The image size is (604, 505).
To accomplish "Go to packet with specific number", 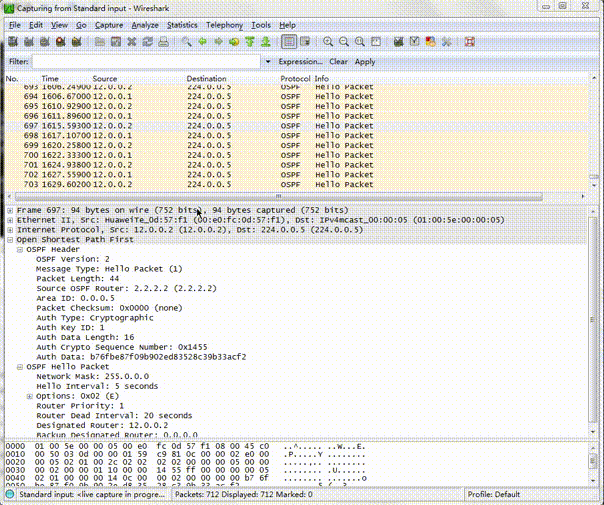I will coord(234,42).
